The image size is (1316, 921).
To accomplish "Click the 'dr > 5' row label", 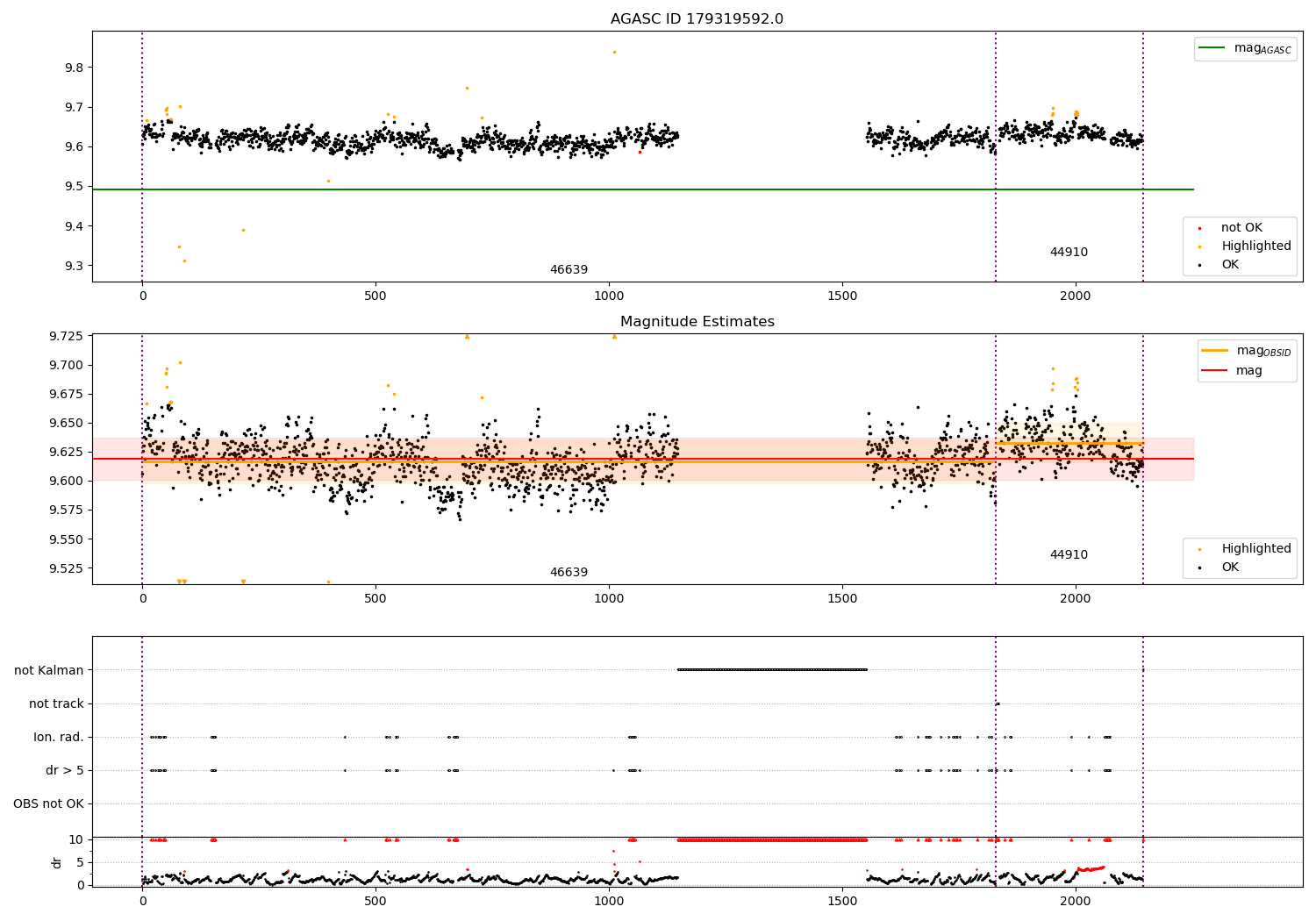I will (x=65, y=770).
